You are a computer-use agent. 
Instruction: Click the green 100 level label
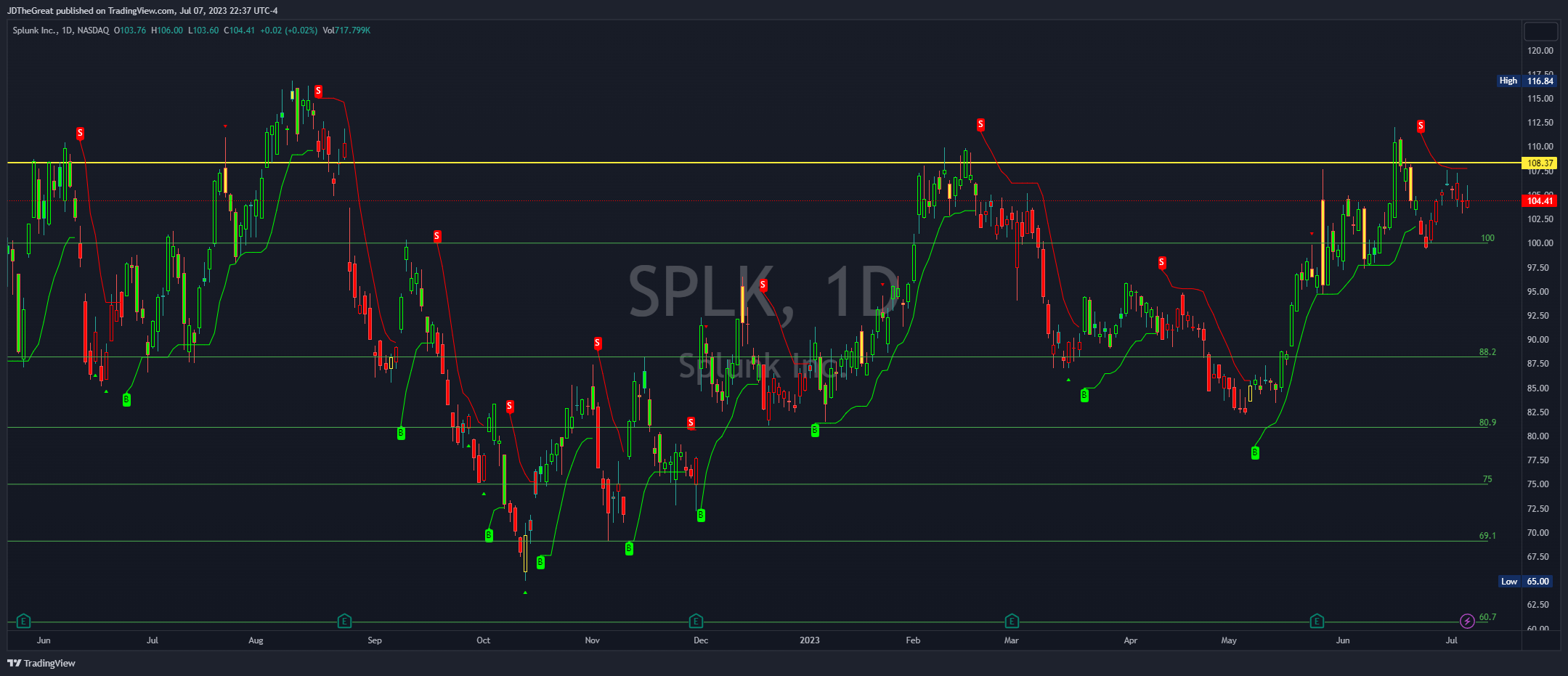[x=1487, y=238]
